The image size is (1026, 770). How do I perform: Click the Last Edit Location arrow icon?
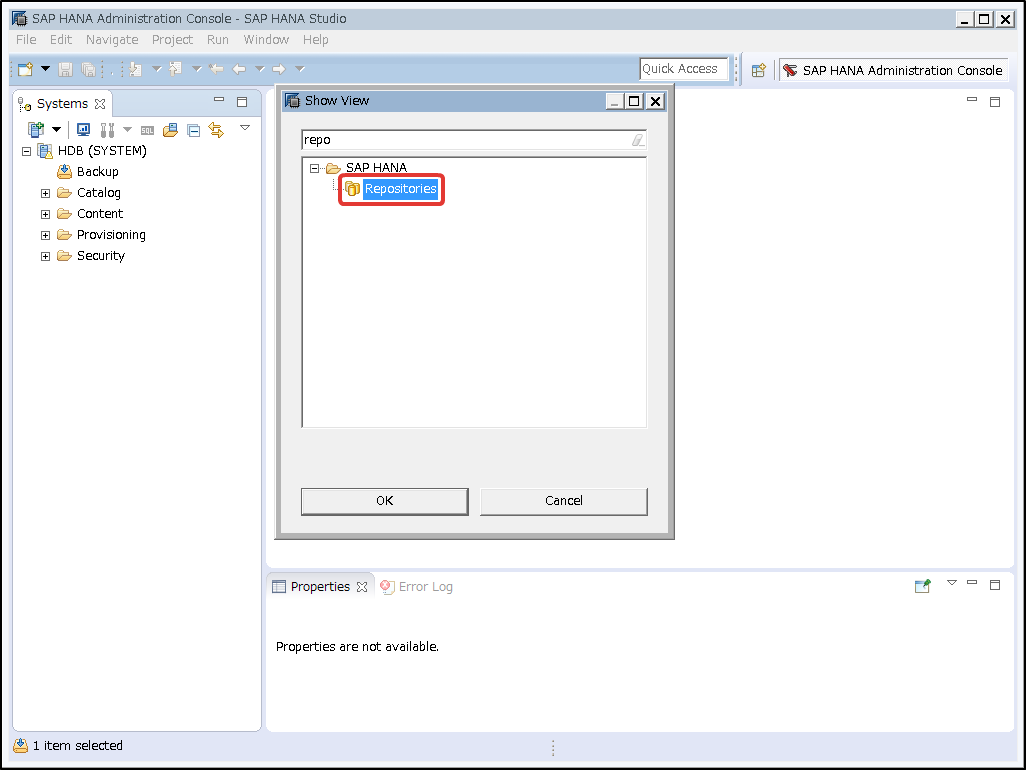(216, 69)
